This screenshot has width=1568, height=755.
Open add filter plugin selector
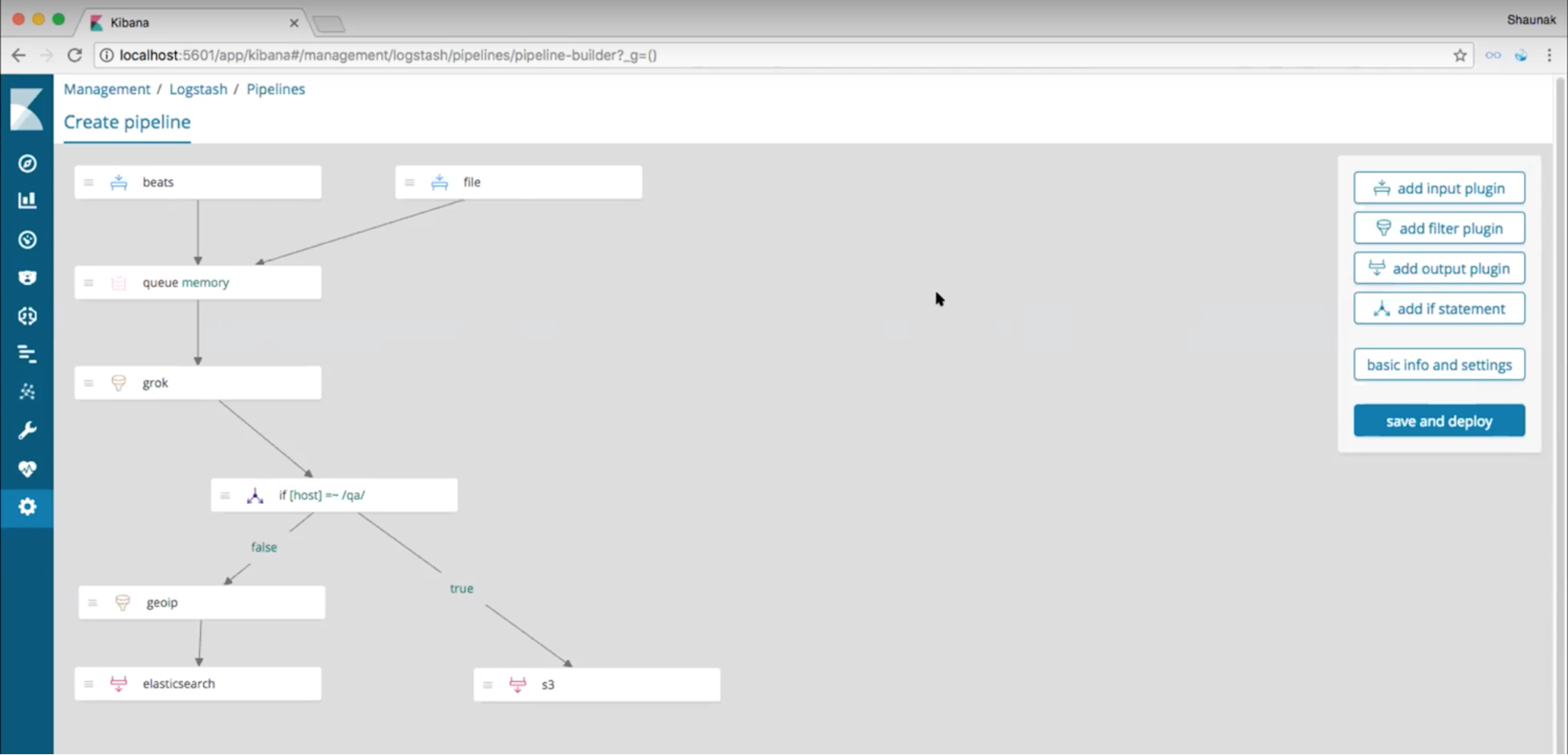(x=1439, y=228)
